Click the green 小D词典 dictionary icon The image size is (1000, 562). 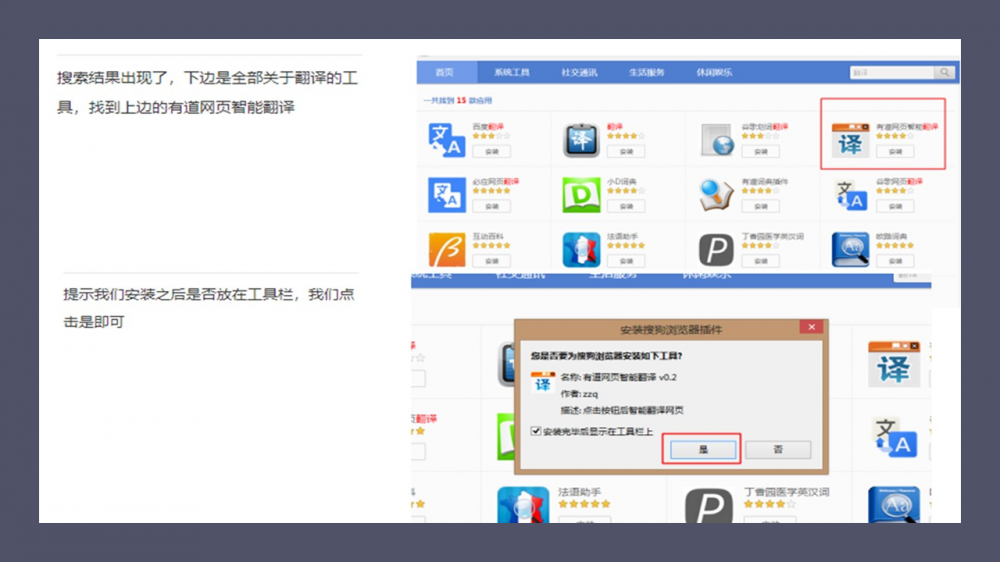pyautogui.click(x=581, y=195)
